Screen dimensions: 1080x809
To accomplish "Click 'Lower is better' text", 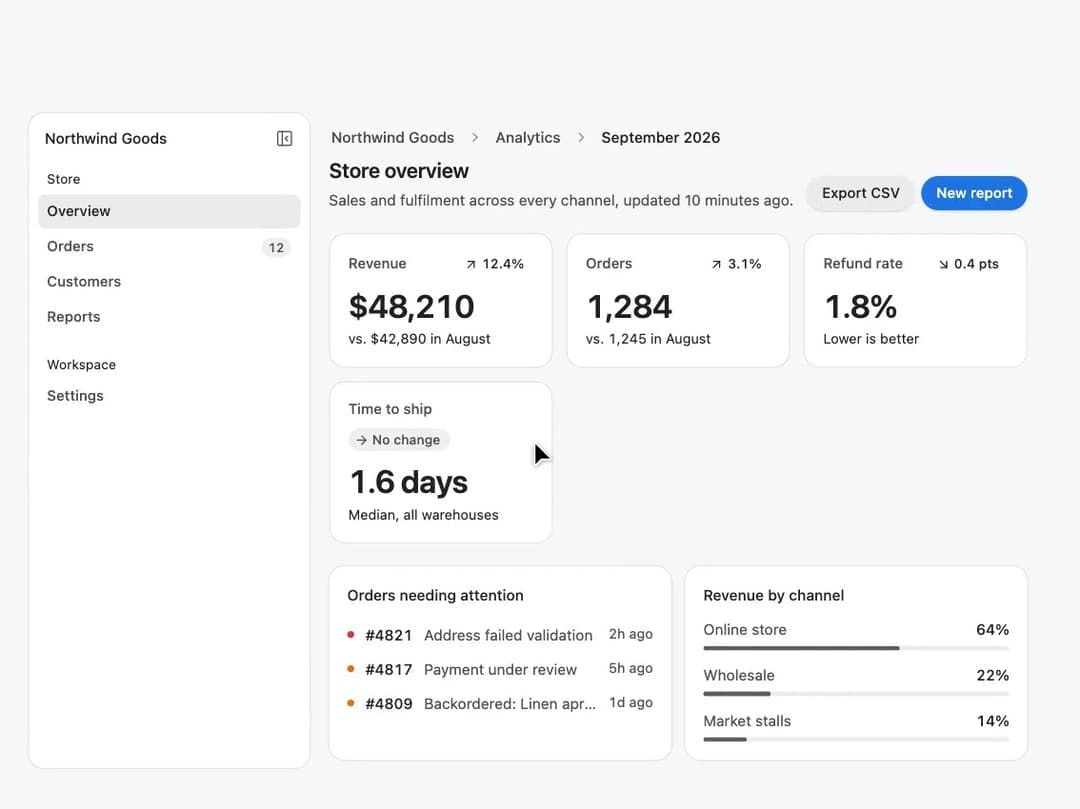I will (x=871, y=339).
